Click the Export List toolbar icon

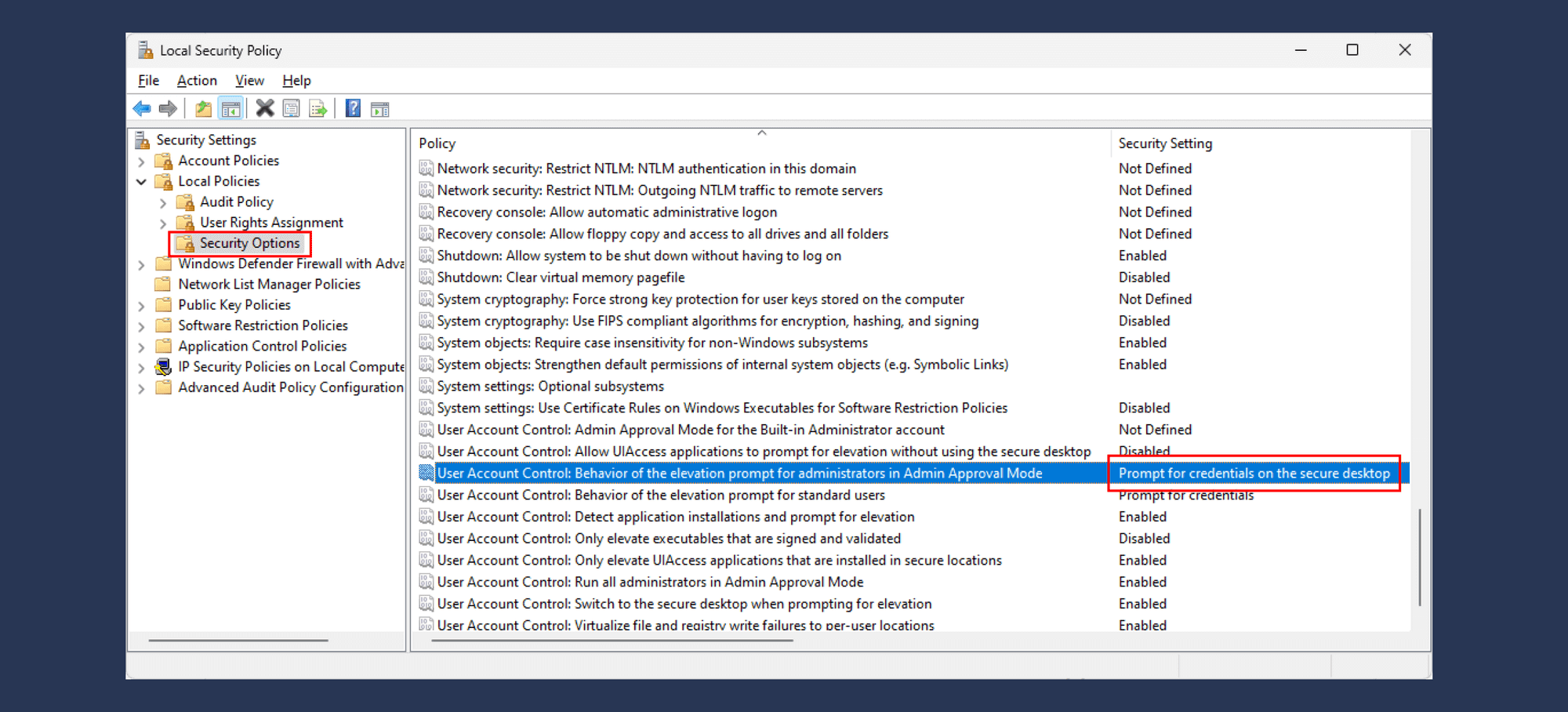coord(318,109)
